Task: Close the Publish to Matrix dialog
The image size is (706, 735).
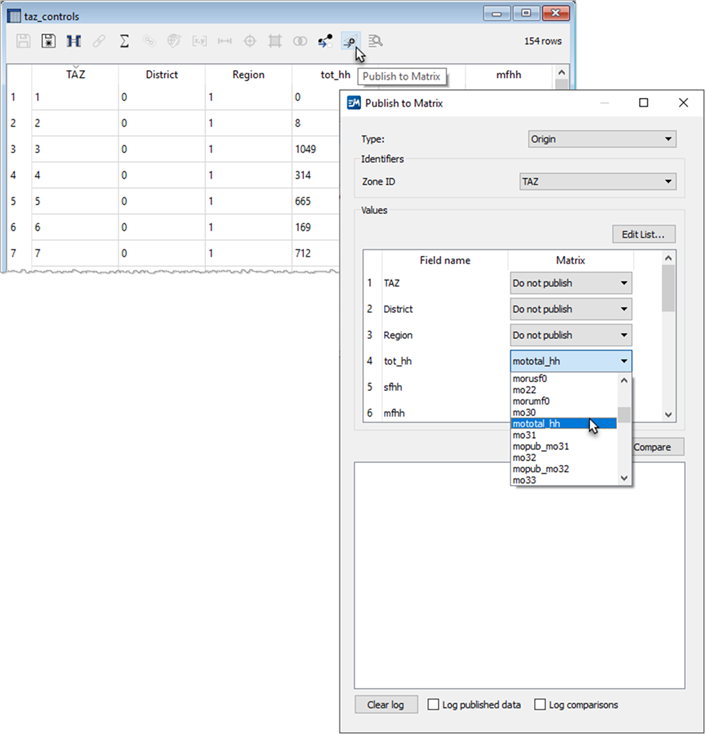Action: [683, 103]
